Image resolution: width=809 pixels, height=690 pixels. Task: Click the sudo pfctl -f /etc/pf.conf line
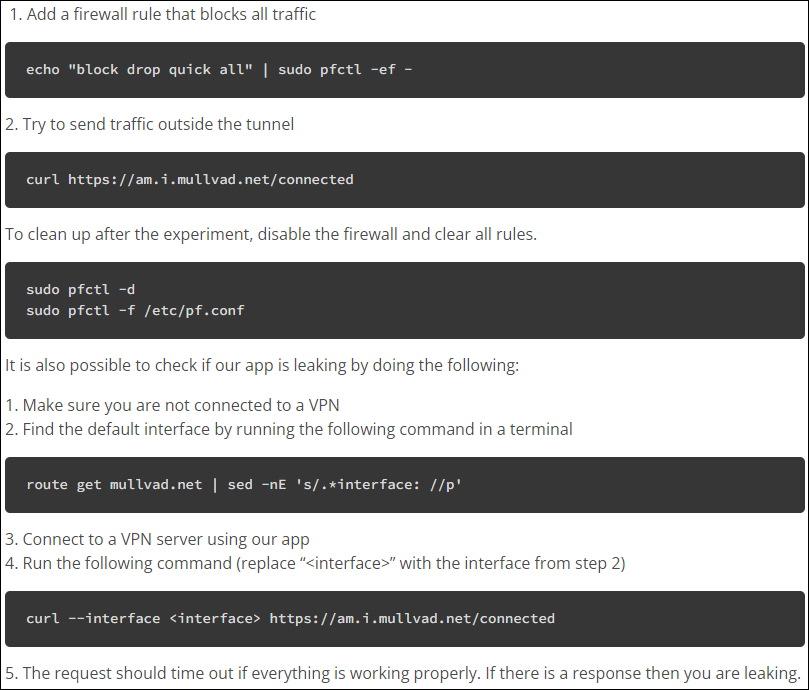click(x=135, y=311)
